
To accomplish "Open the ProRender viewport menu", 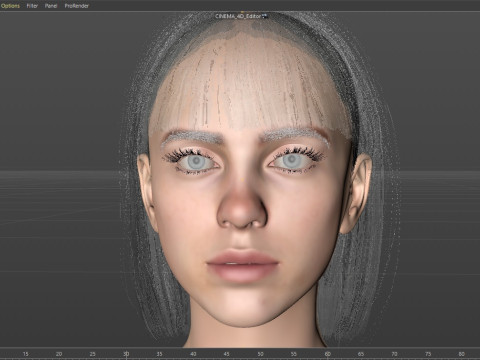I will (77, 6).
